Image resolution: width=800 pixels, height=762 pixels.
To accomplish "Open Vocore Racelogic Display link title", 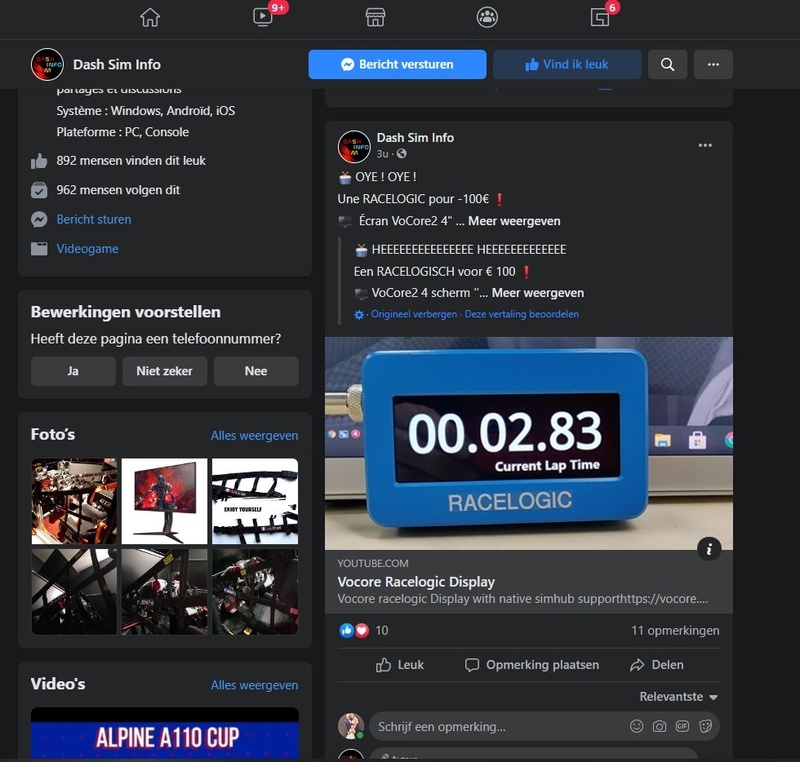I will click(x=416, y=581).
